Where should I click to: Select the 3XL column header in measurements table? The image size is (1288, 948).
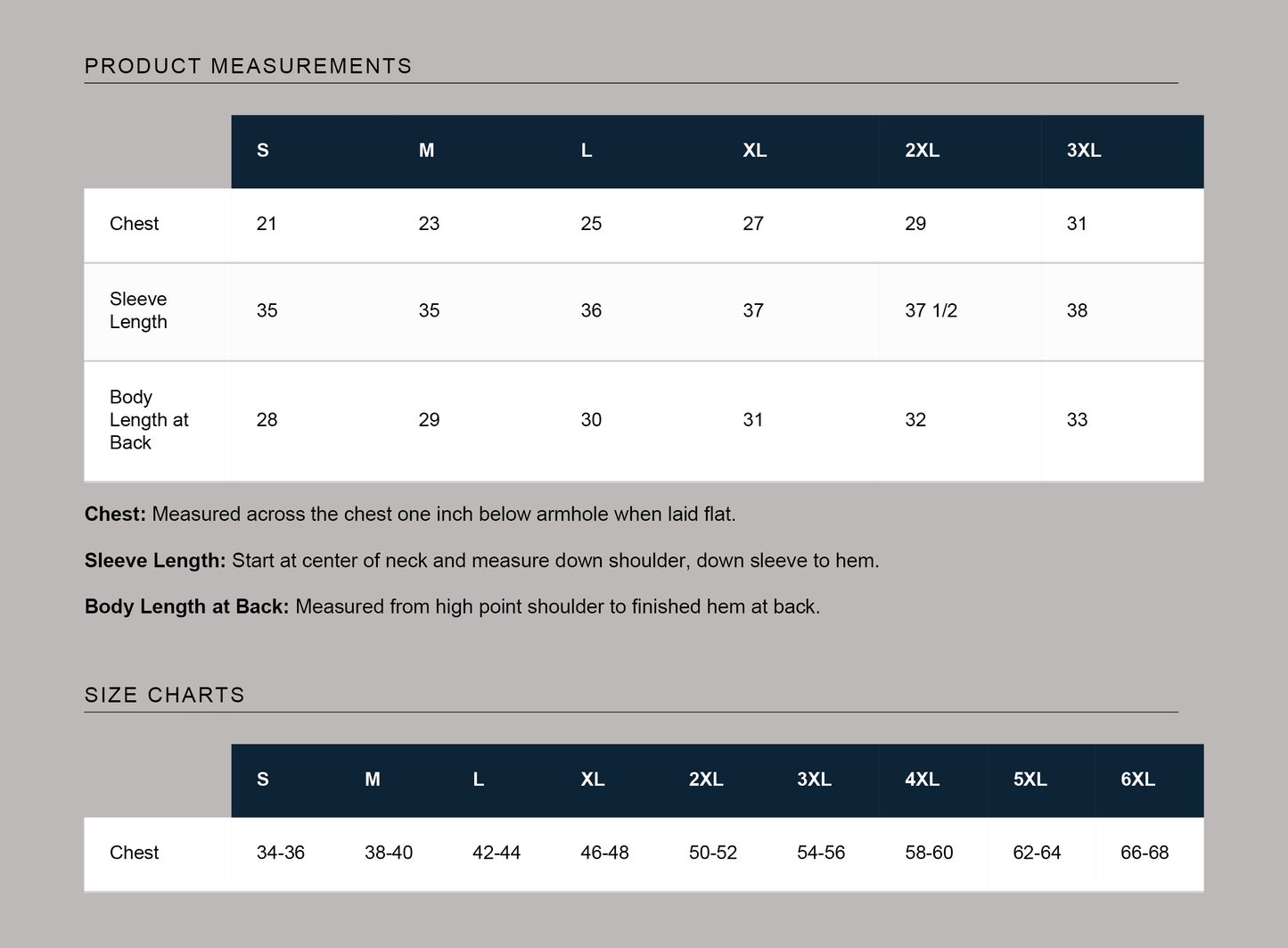coord(1084,151)
